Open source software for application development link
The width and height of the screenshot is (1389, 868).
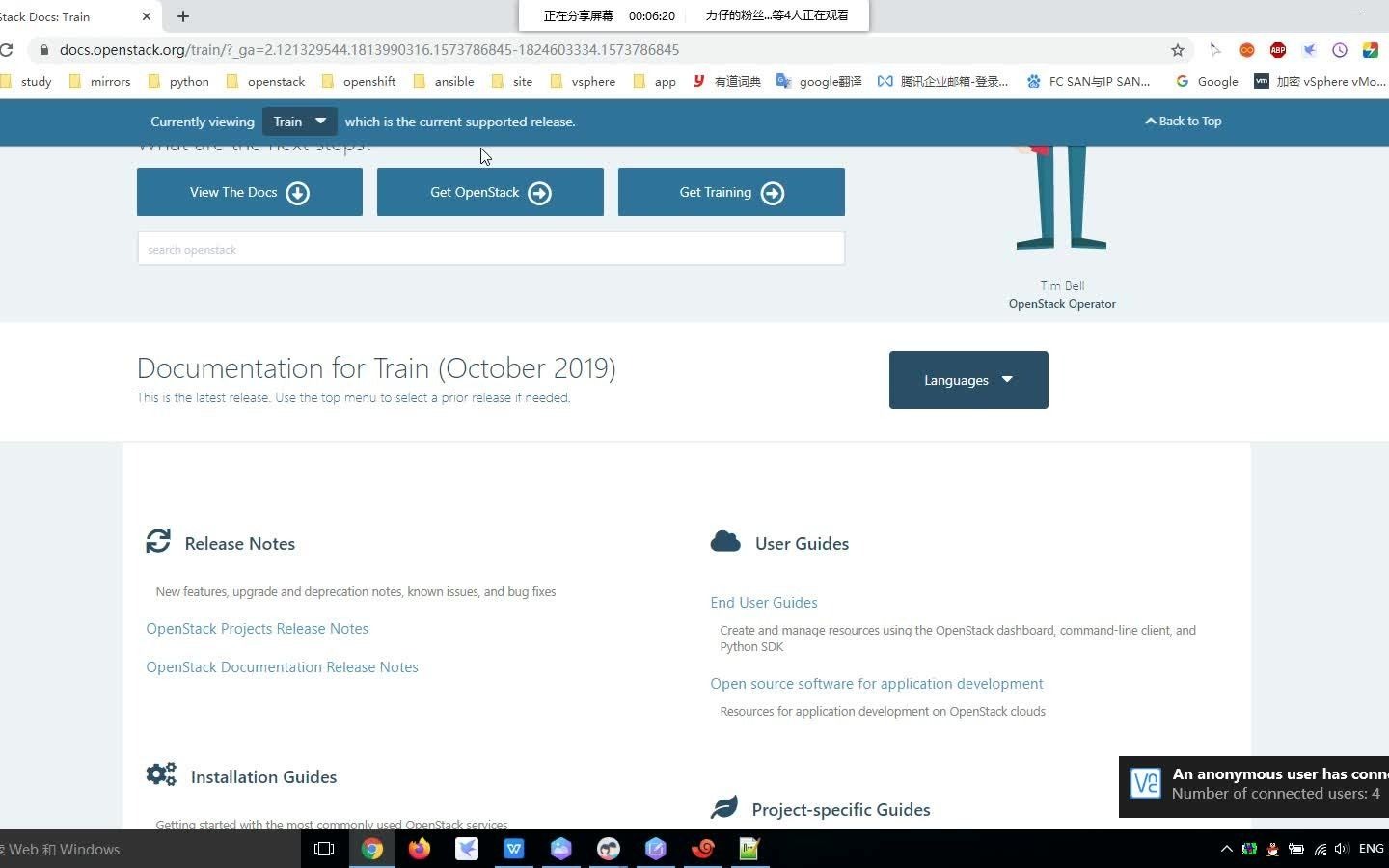pyautogui.click(x=877, y=684)
